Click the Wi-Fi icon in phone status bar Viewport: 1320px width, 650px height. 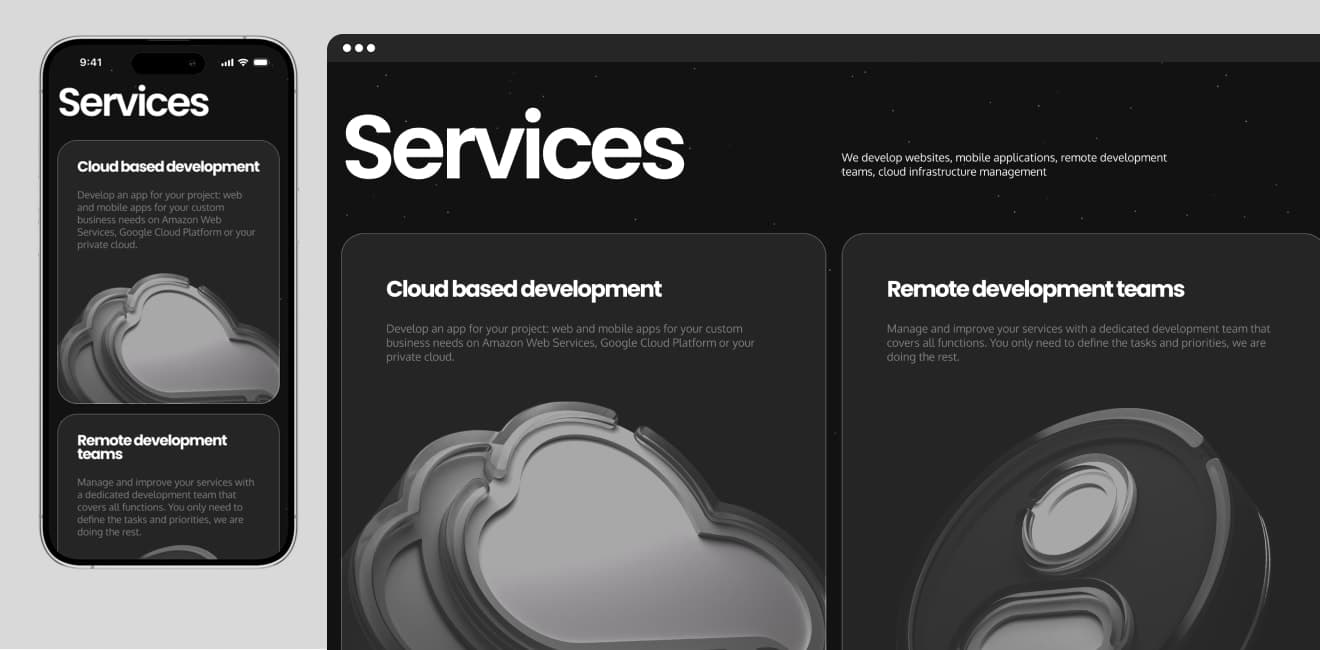243,62
